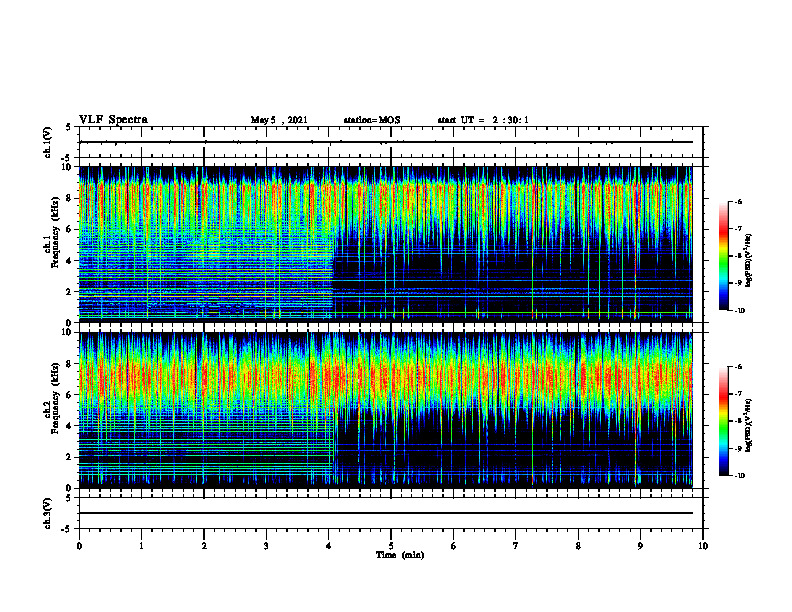Click the '-10' label on ch.2 color bar
The height and width of the screenshot is (612, 792).
tap(739, 476)
